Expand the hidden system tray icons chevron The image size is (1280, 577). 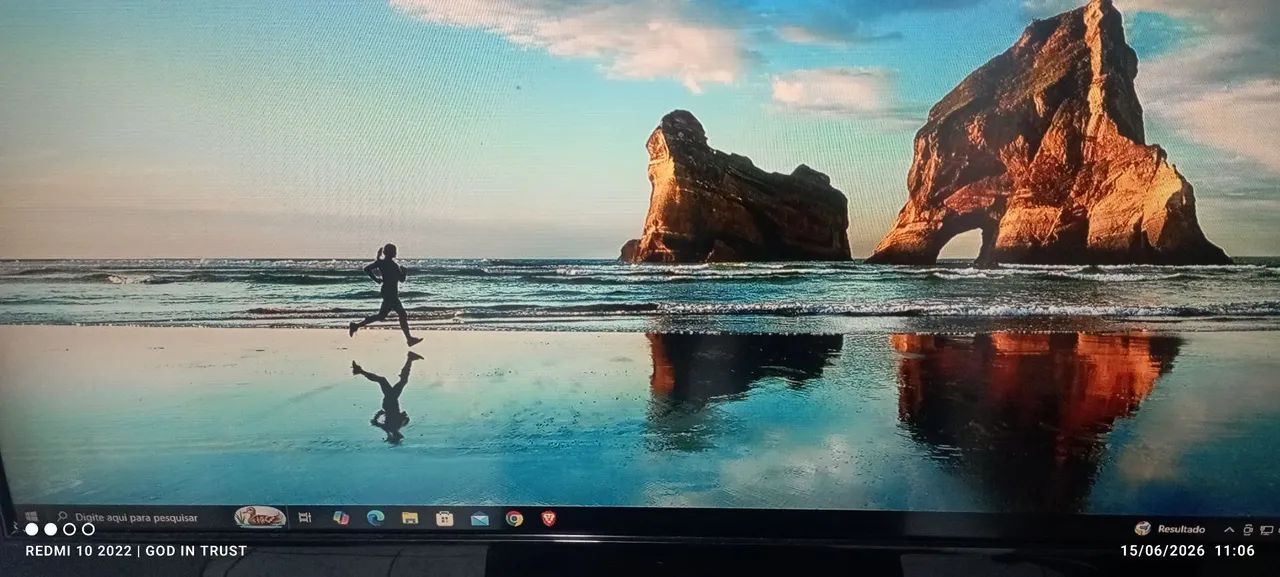point(1229,529)
